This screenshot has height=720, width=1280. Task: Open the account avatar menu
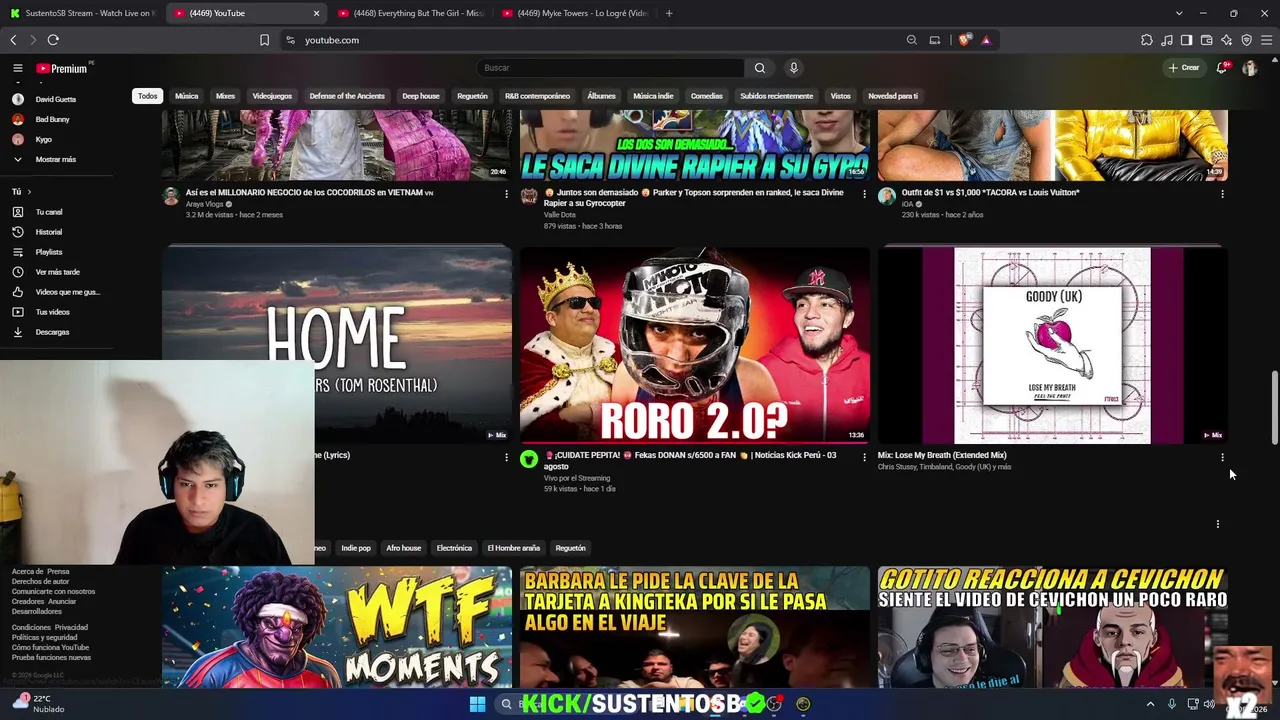(1249, 68)
